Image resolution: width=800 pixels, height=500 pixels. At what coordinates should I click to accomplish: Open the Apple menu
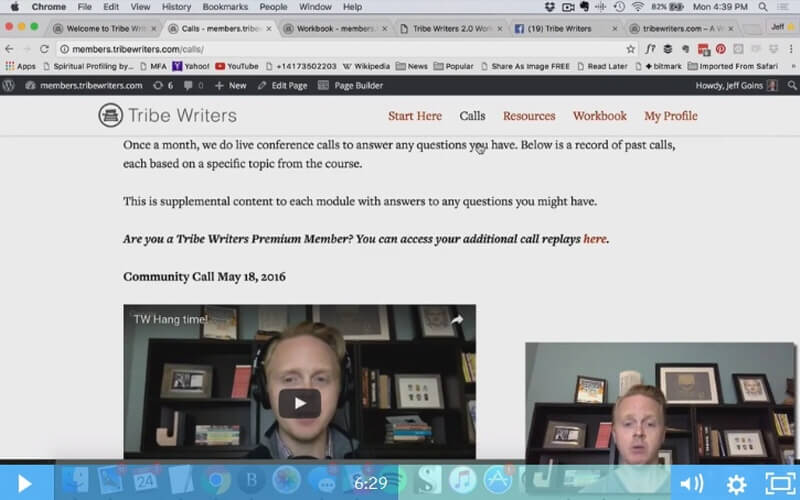pyautogui.click(x=15, y=7)
